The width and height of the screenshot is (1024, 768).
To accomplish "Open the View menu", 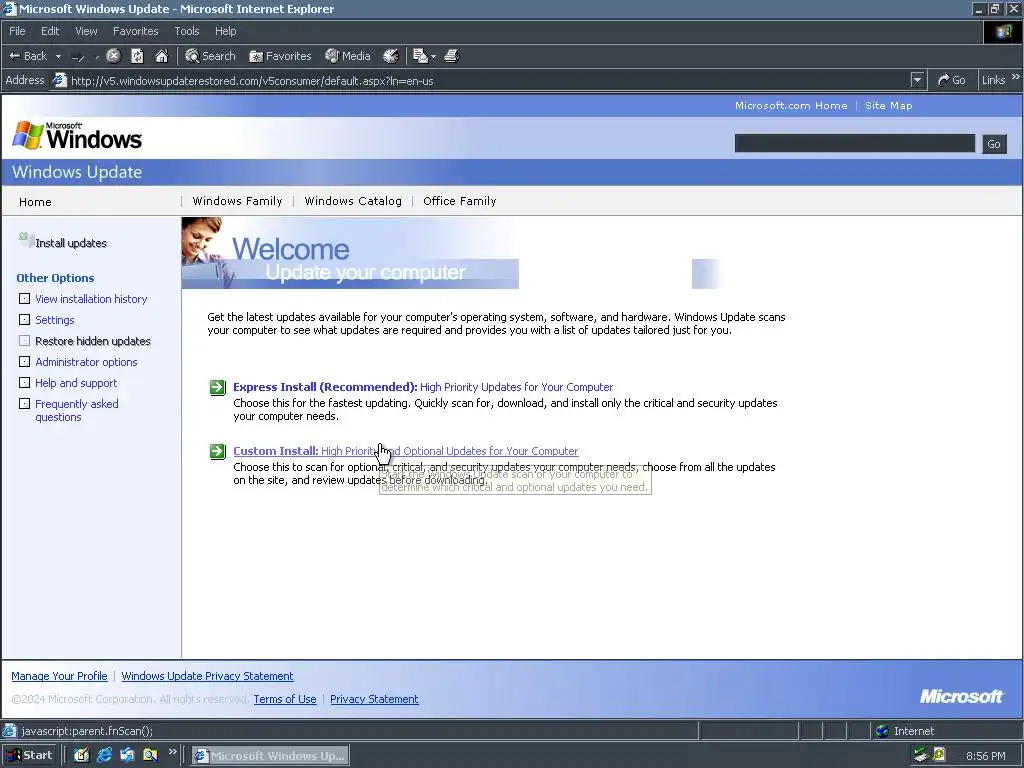I will tap(86, 31).
